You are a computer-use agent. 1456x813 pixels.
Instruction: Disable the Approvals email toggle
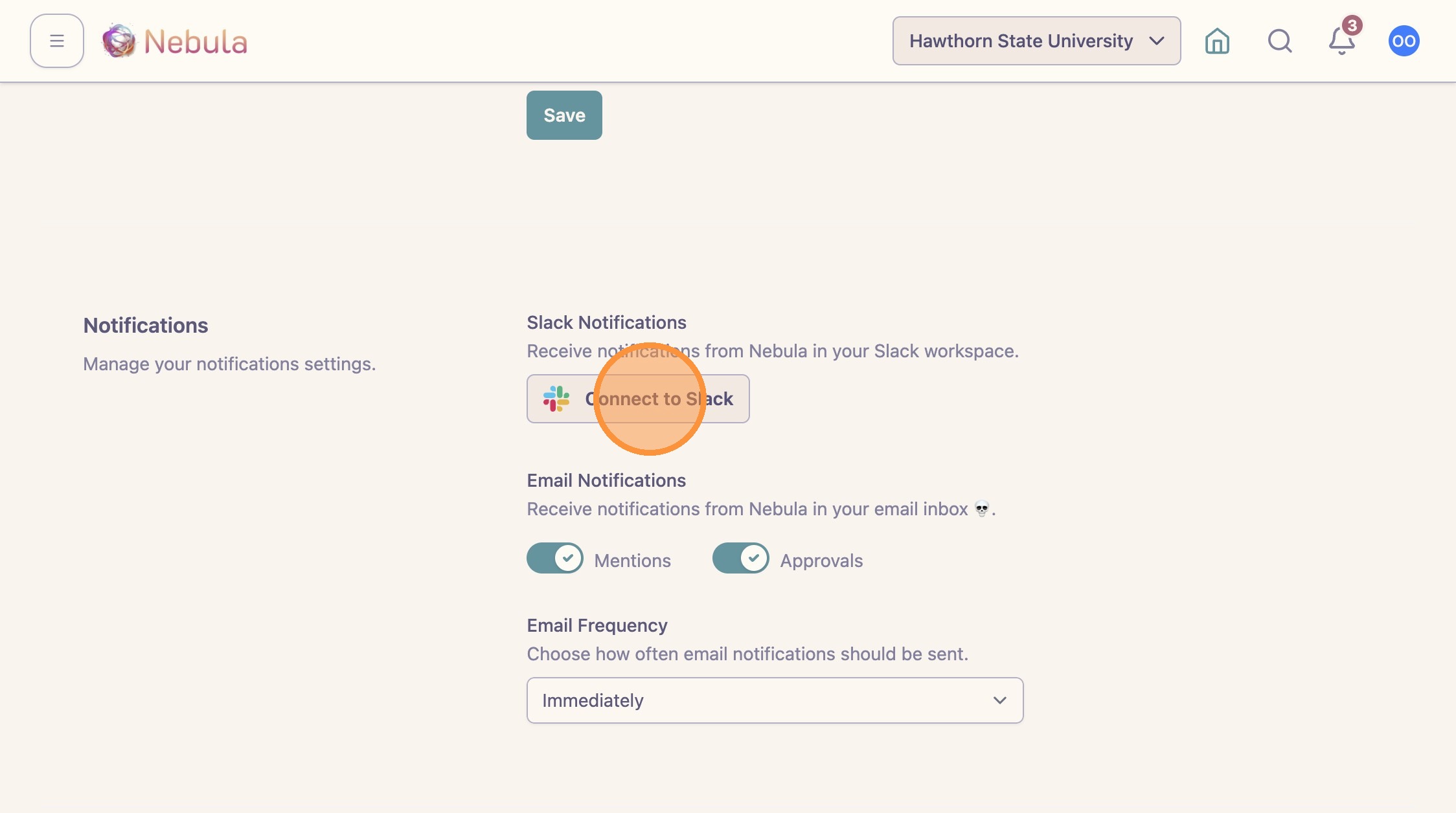coord(741,558)
